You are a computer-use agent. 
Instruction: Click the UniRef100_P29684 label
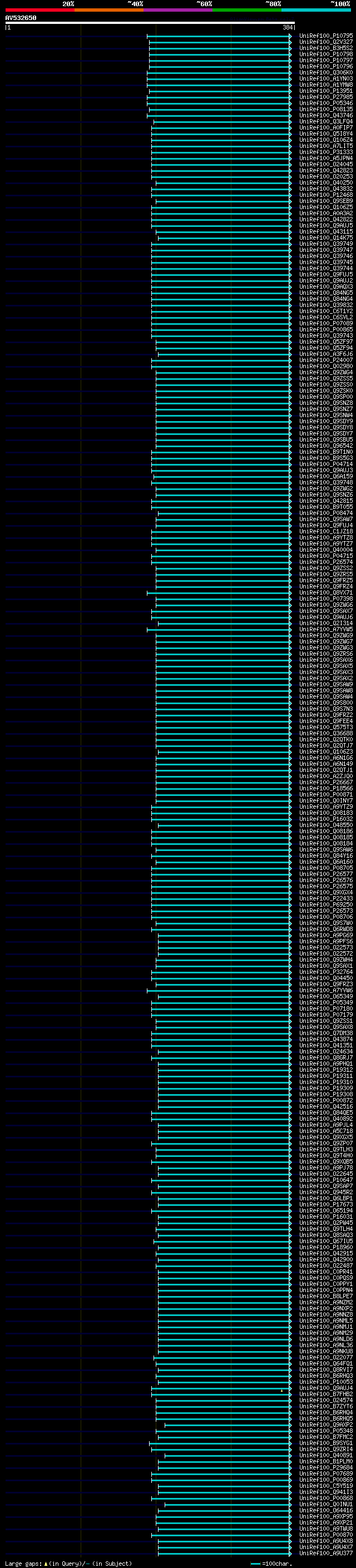(x=326, y=1467)
